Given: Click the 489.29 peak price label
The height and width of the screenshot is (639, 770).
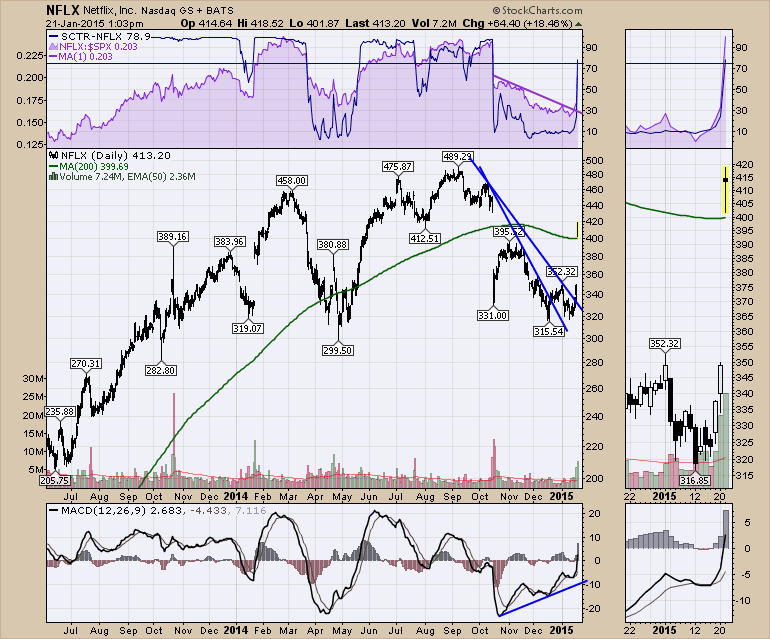Looking at the screenshot, I should 458,156.
